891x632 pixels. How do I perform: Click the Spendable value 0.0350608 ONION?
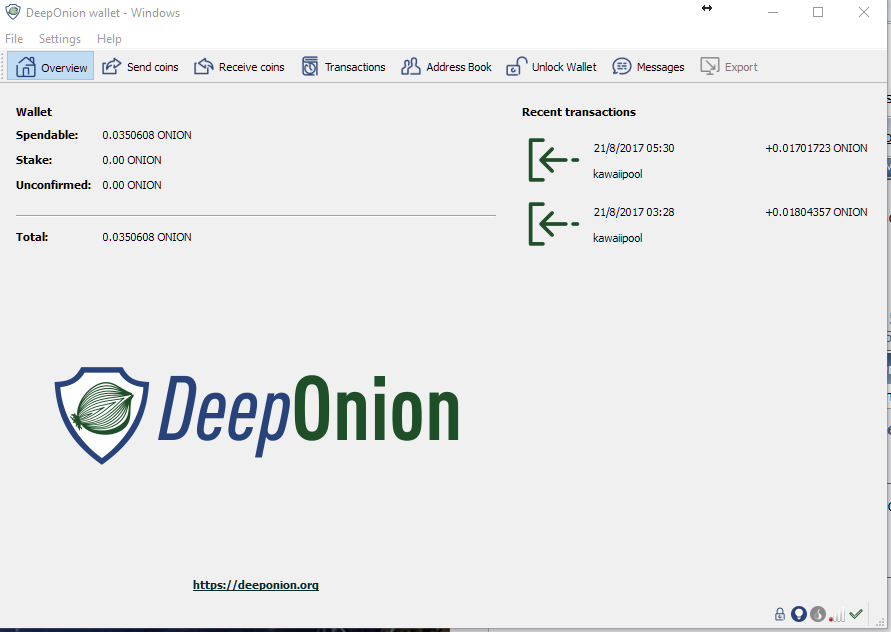(x=147, y=135)
